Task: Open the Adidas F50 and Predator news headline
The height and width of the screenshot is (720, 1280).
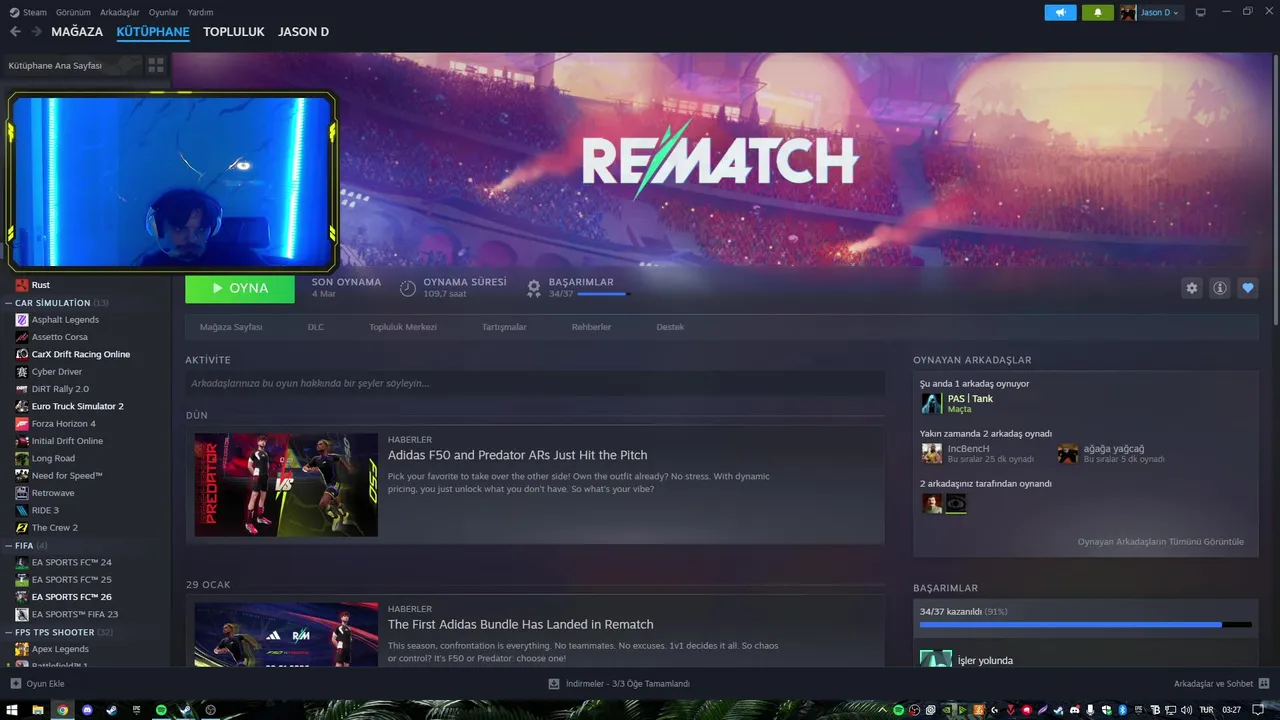Action: (x=517, y=455)
